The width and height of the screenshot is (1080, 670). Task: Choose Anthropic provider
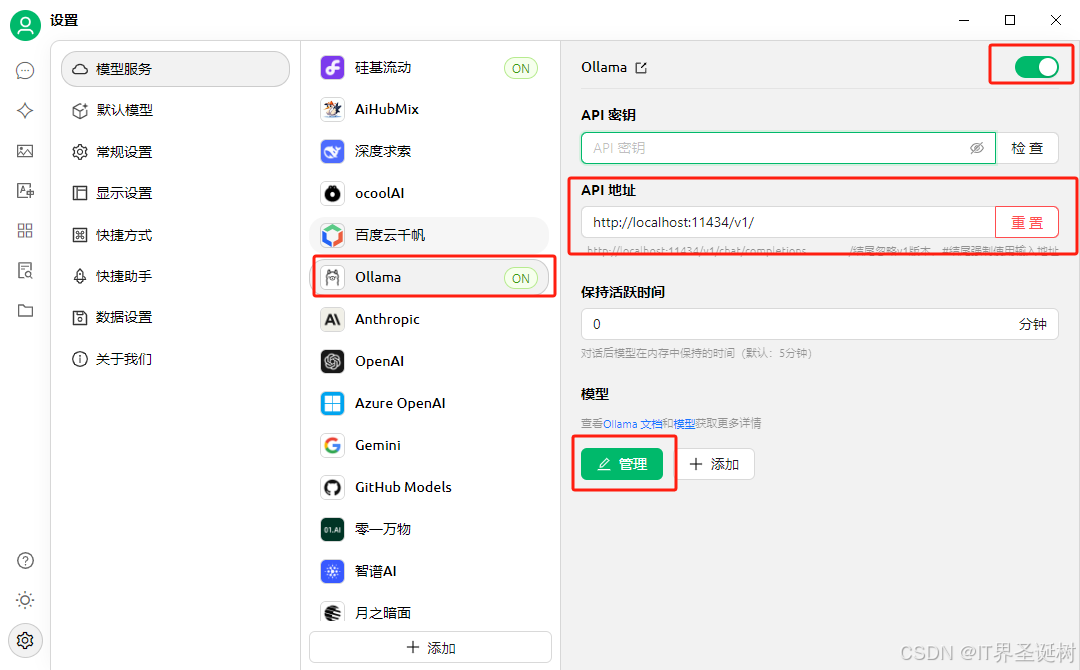click(430, 320)
